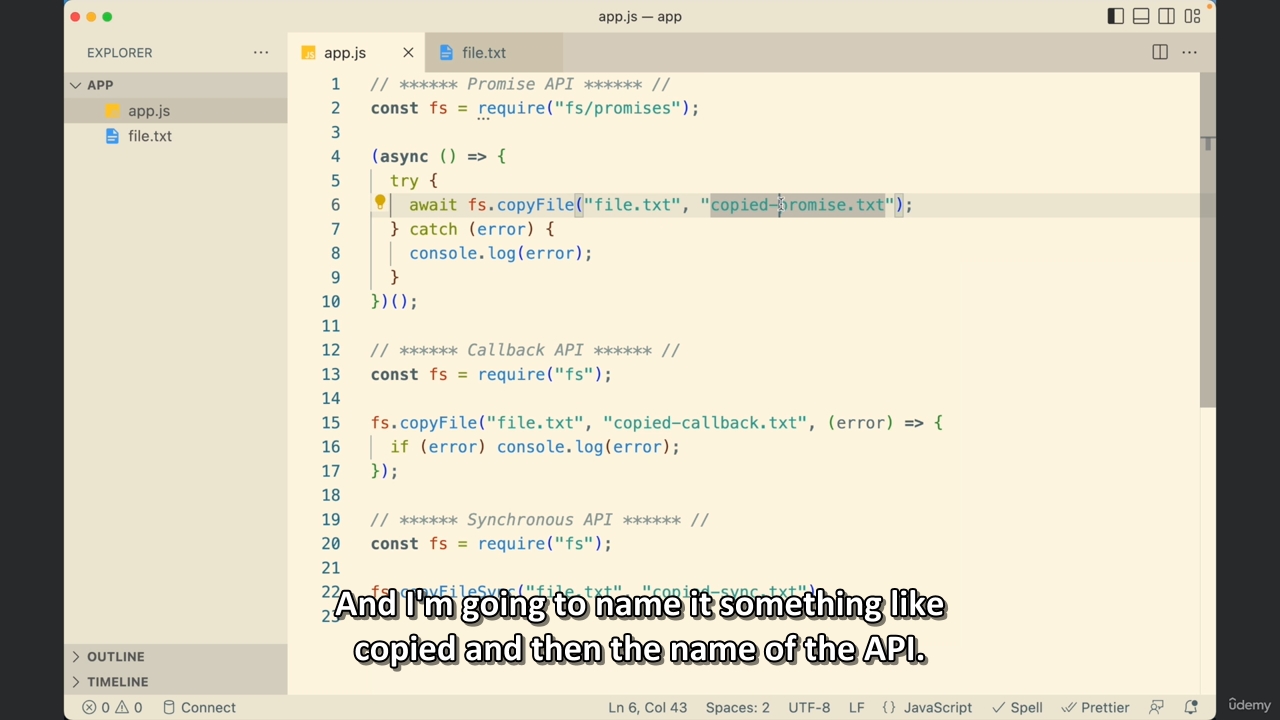Toggle the secondary sidebar layout icon
This screenshot has height=720, width=1280.
(x=1166, y=16)
